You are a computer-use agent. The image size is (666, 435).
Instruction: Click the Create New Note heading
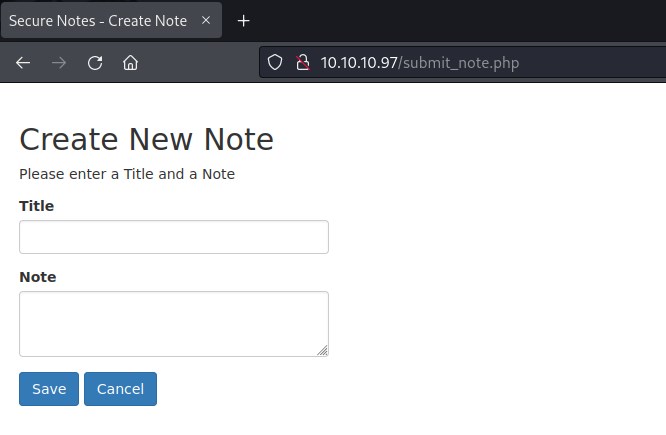coord(146,139)
